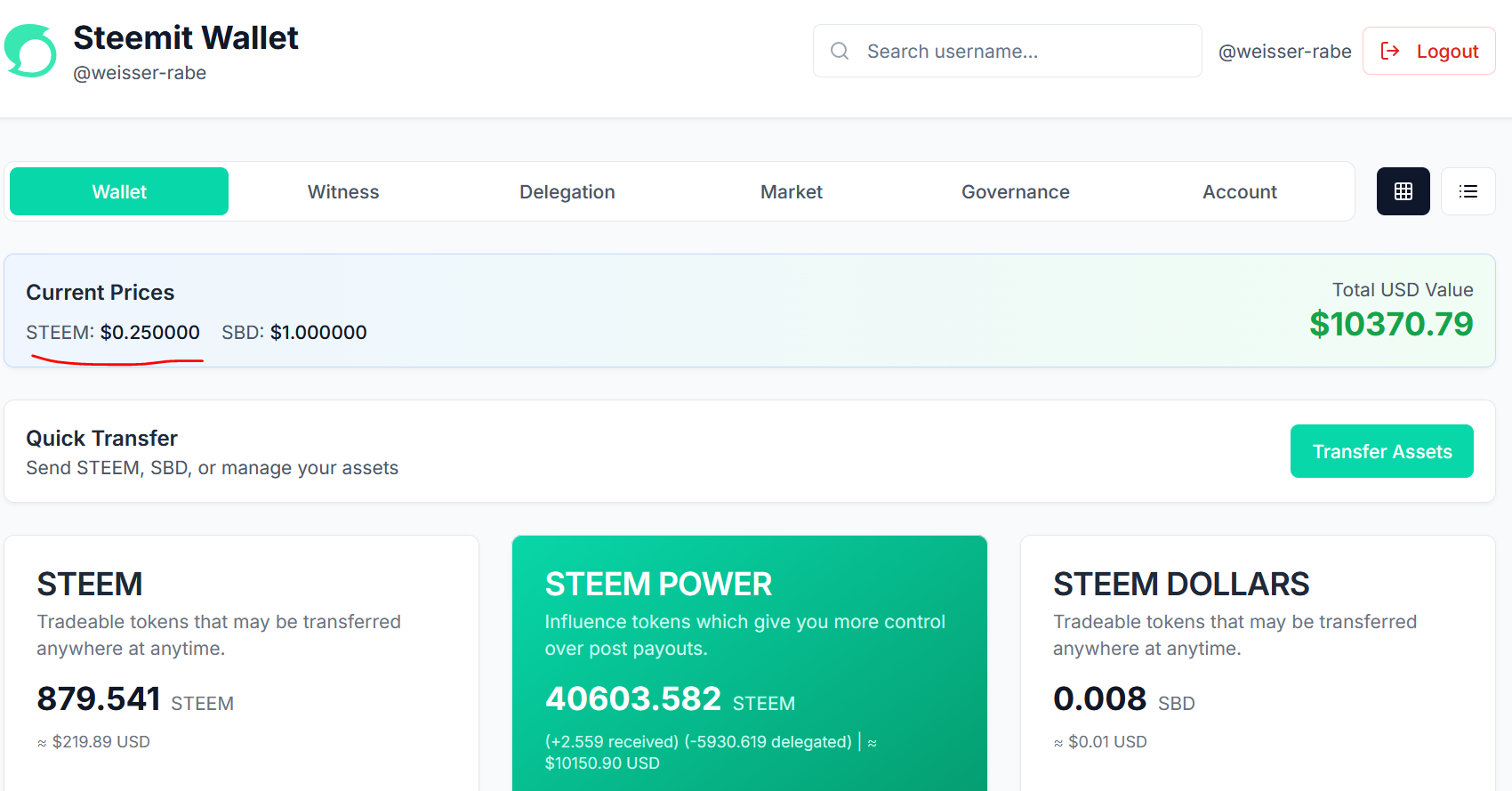Click the Steemit logo icon
This screenshot has width=1512, height=791.
31,51
